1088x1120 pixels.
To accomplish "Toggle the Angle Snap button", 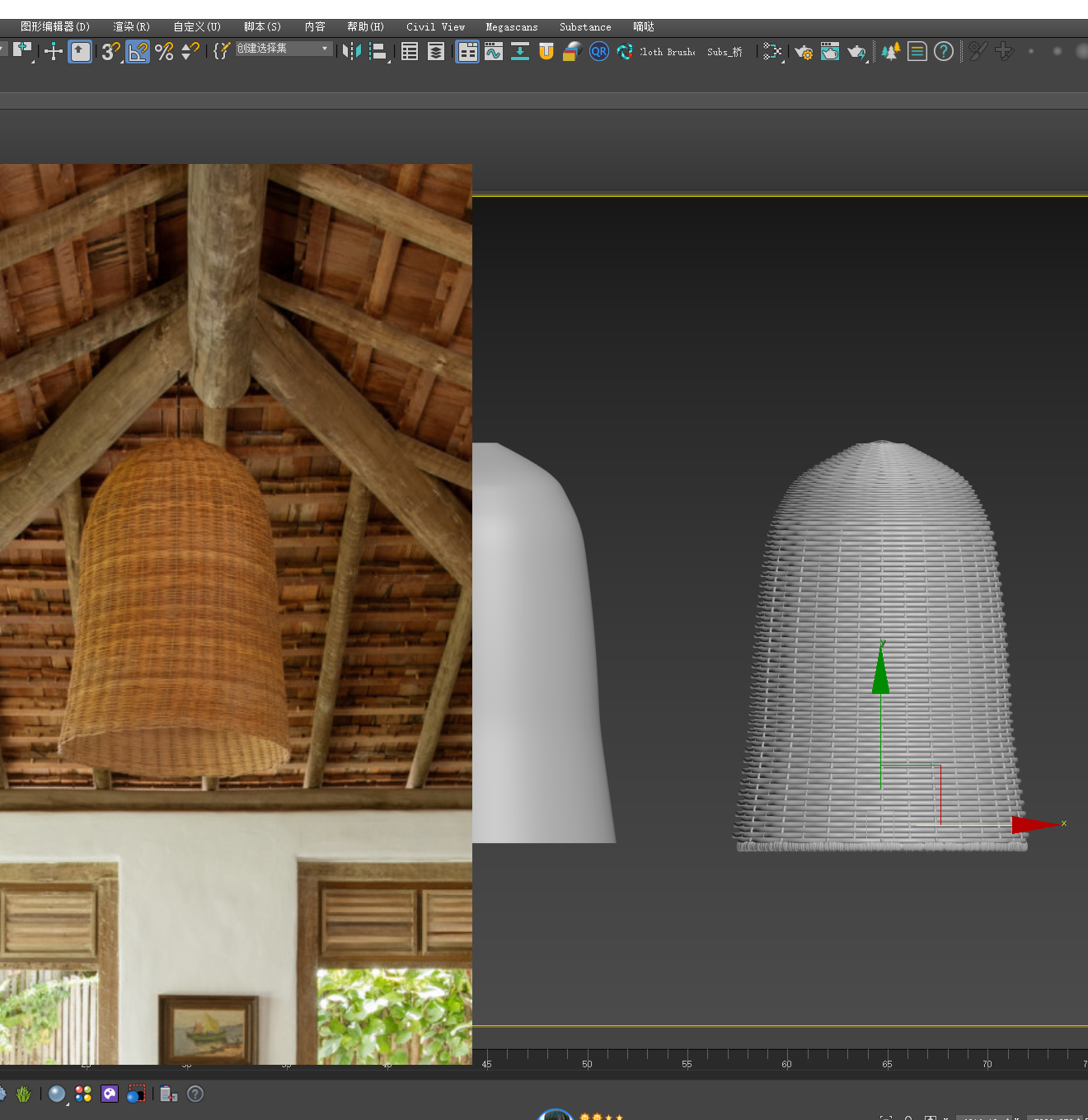I will [138, 52].
